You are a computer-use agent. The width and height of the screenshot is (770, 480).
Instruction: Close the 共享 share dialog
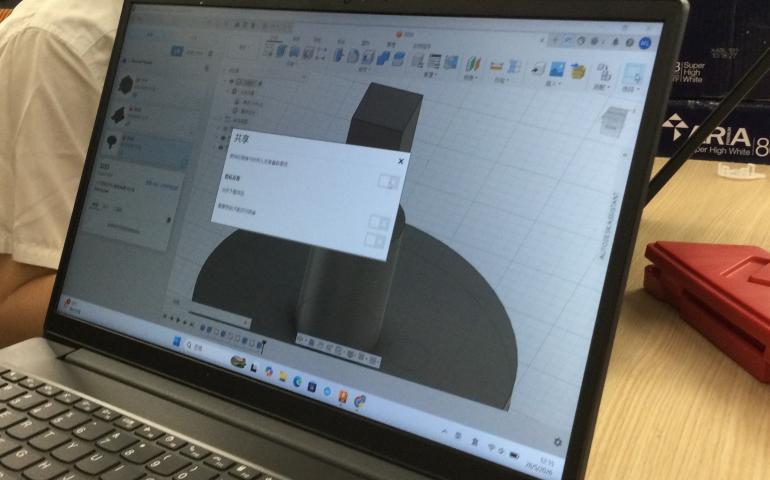[401, 161]
